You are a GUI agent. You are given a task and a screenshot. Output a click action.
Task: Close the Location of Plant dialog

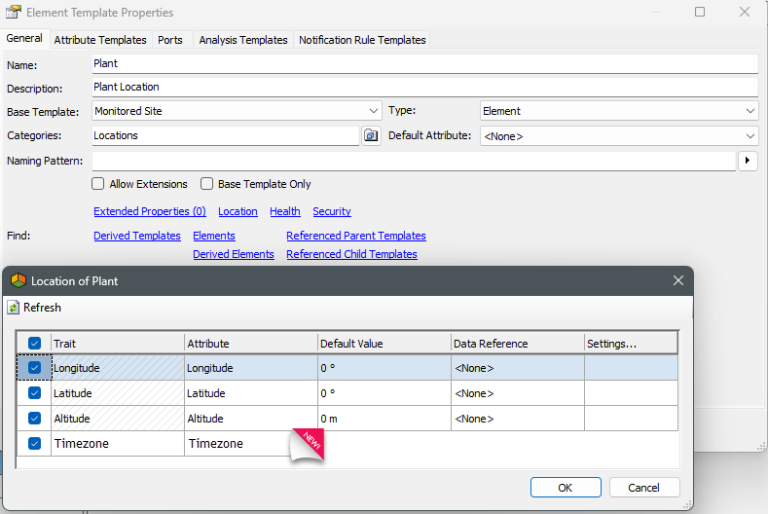[678, 281]
